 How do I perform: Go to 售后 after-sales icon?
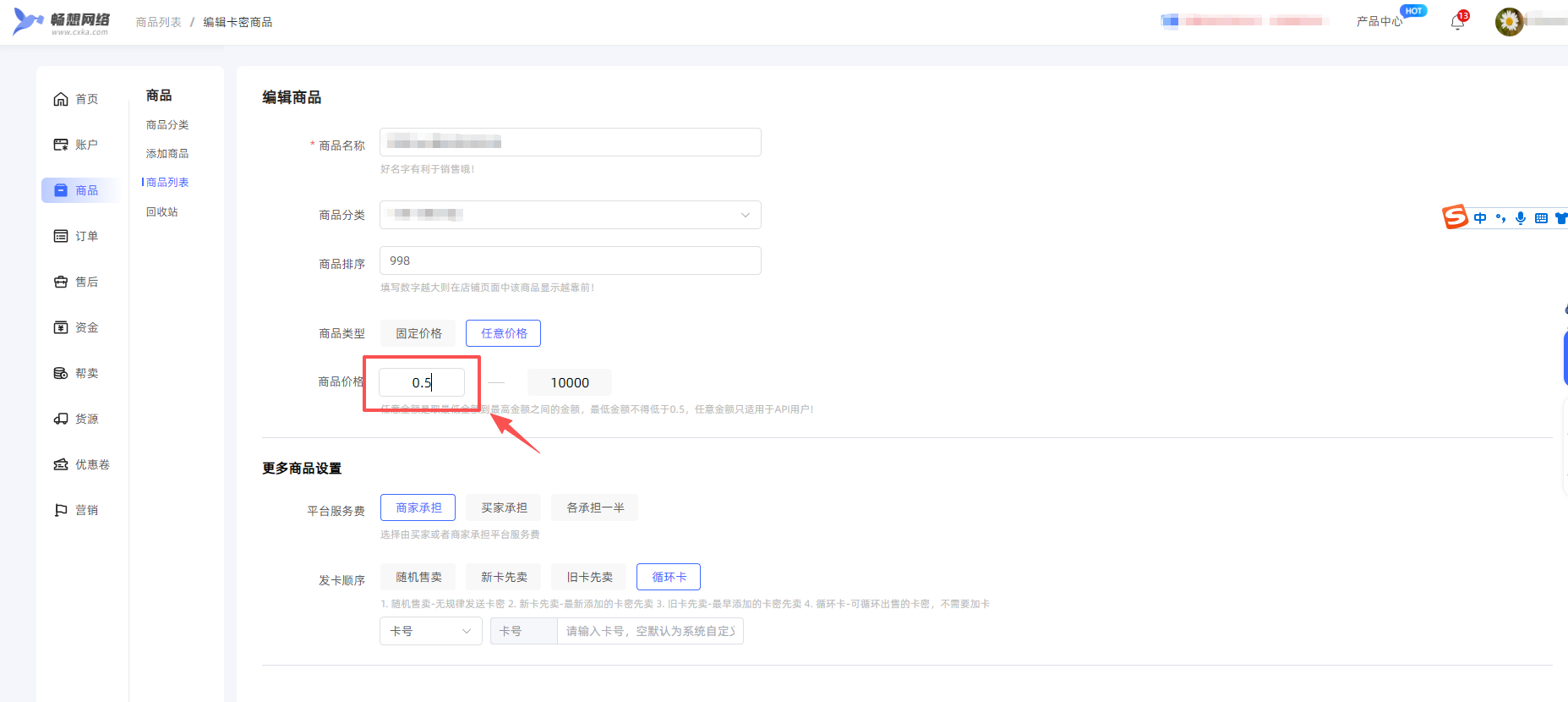pyautogui.click(x=61, y=282)
